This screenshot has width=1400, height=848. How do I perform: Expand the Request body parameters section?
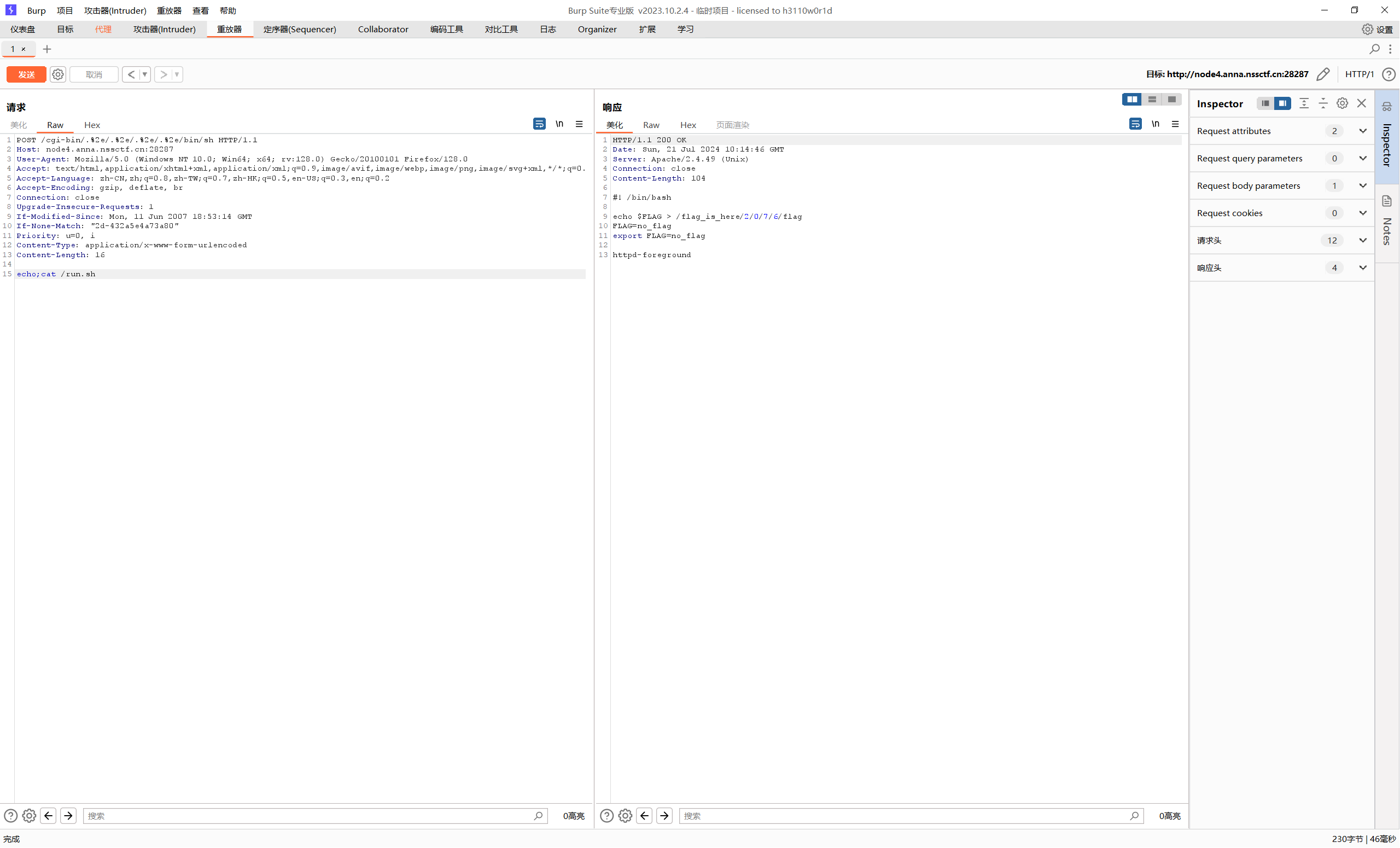[x=1362, y=186]
